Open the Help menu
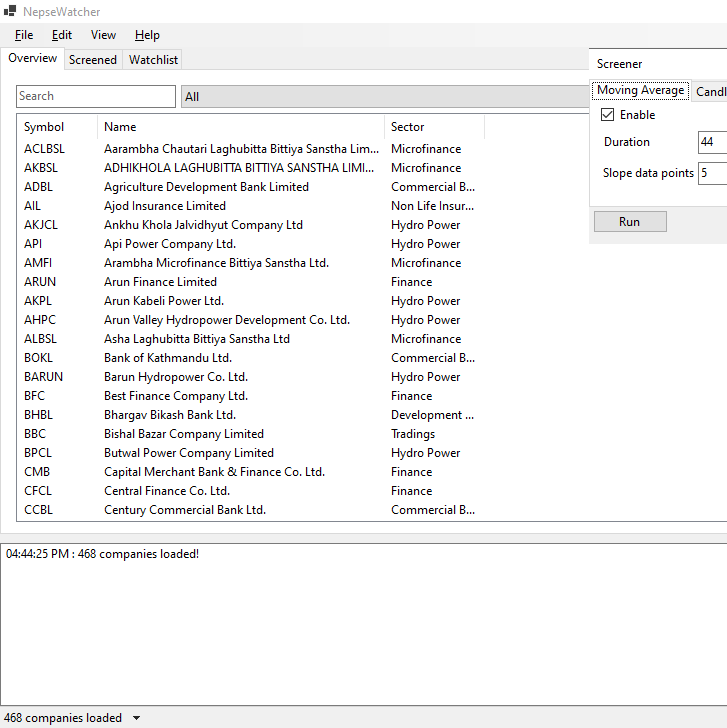This screenshot has height=728, width=727. (147, 35)
